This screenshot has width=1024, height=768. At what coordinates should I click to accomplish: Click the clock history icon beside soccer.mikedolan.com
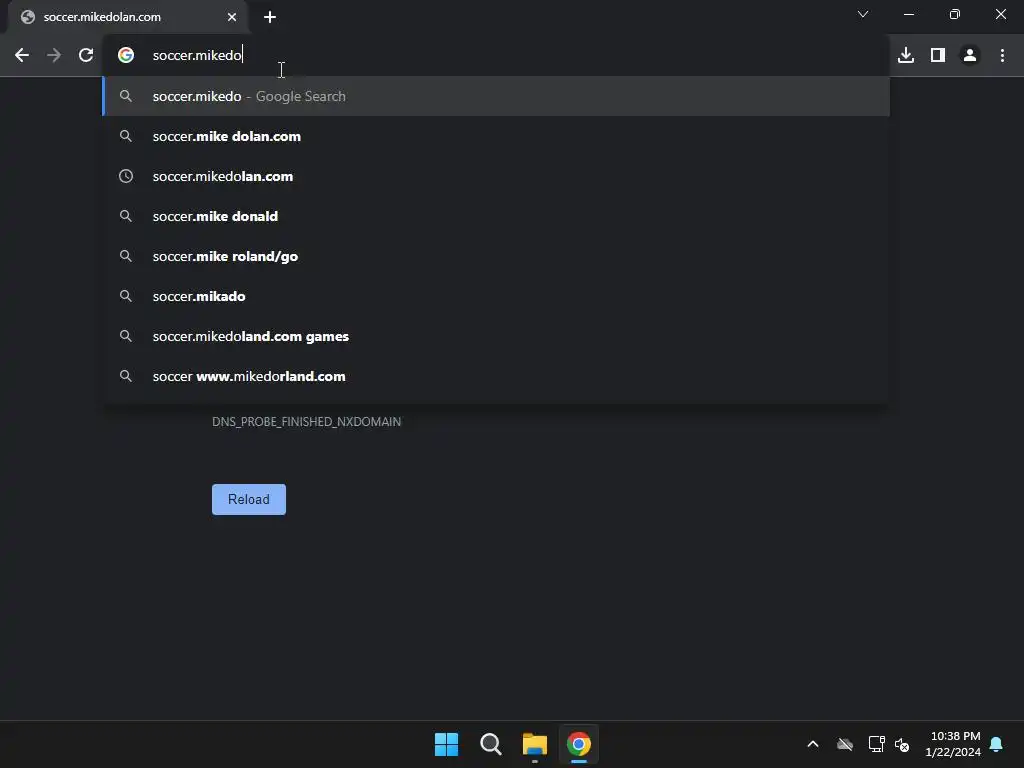pyautogui.click(x=126, y=176)
